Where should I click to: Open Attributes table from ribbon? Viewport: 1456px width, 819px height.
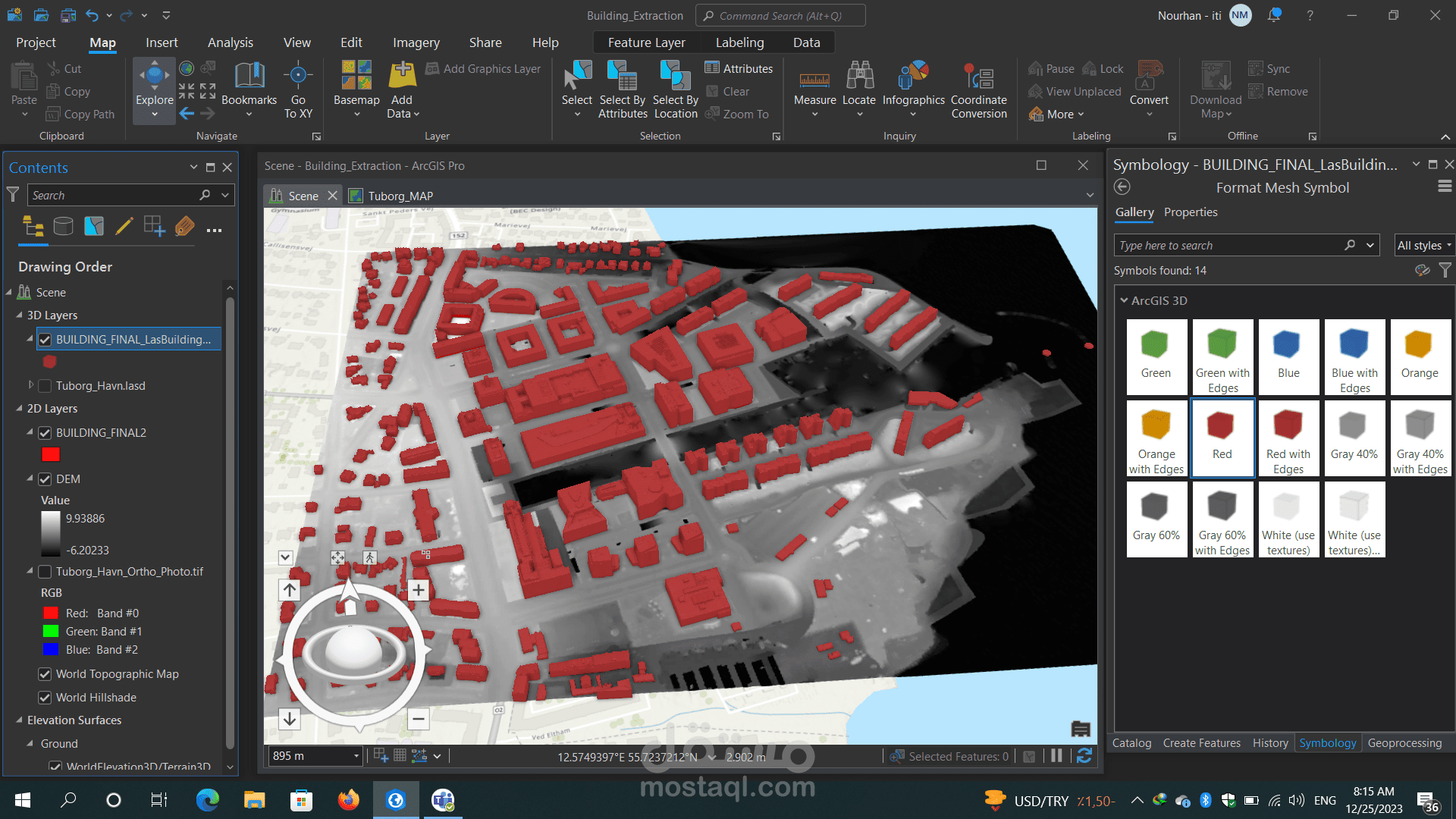739,68
